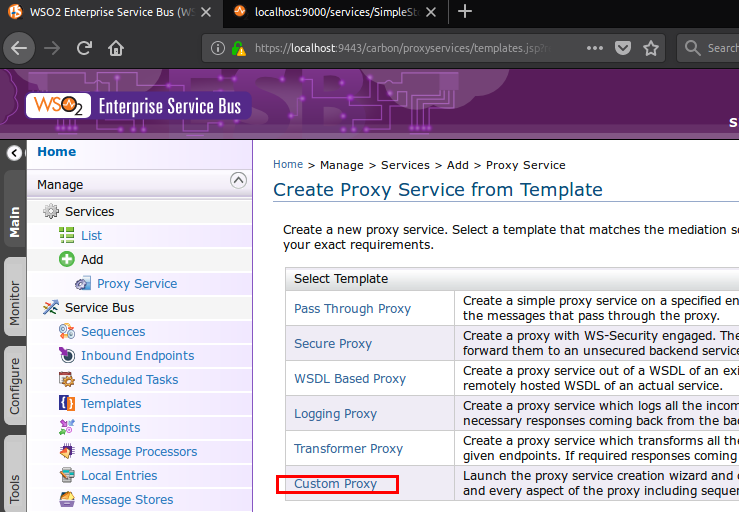Collapse the left sidebar panel arrow
The image size is (739, 512).
pos(14,153)
